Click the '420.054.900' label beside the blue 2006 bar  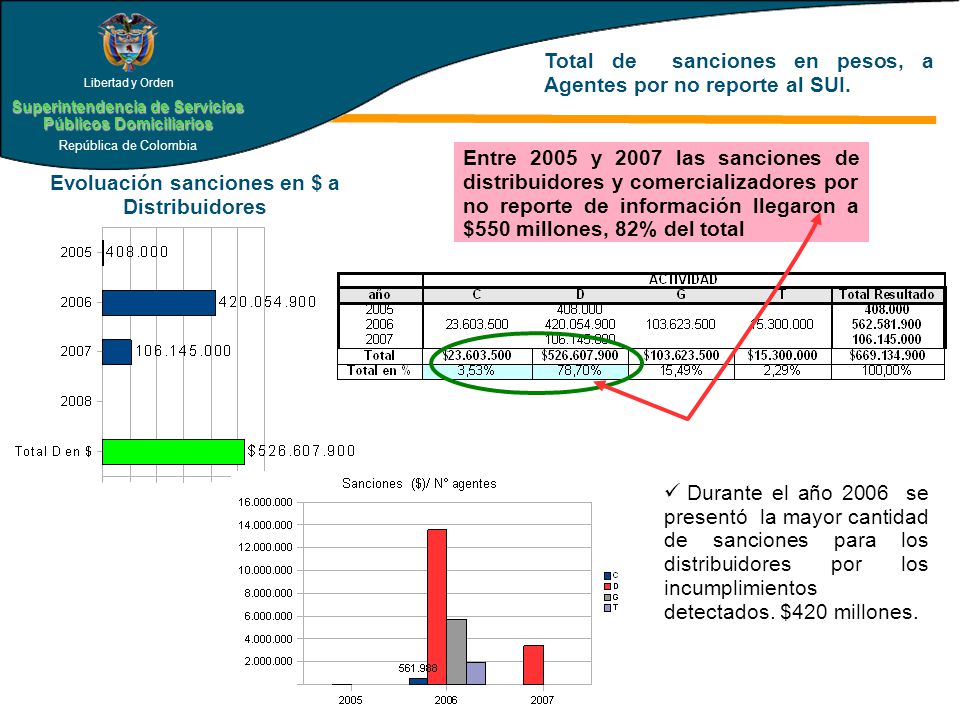point(268,302)
